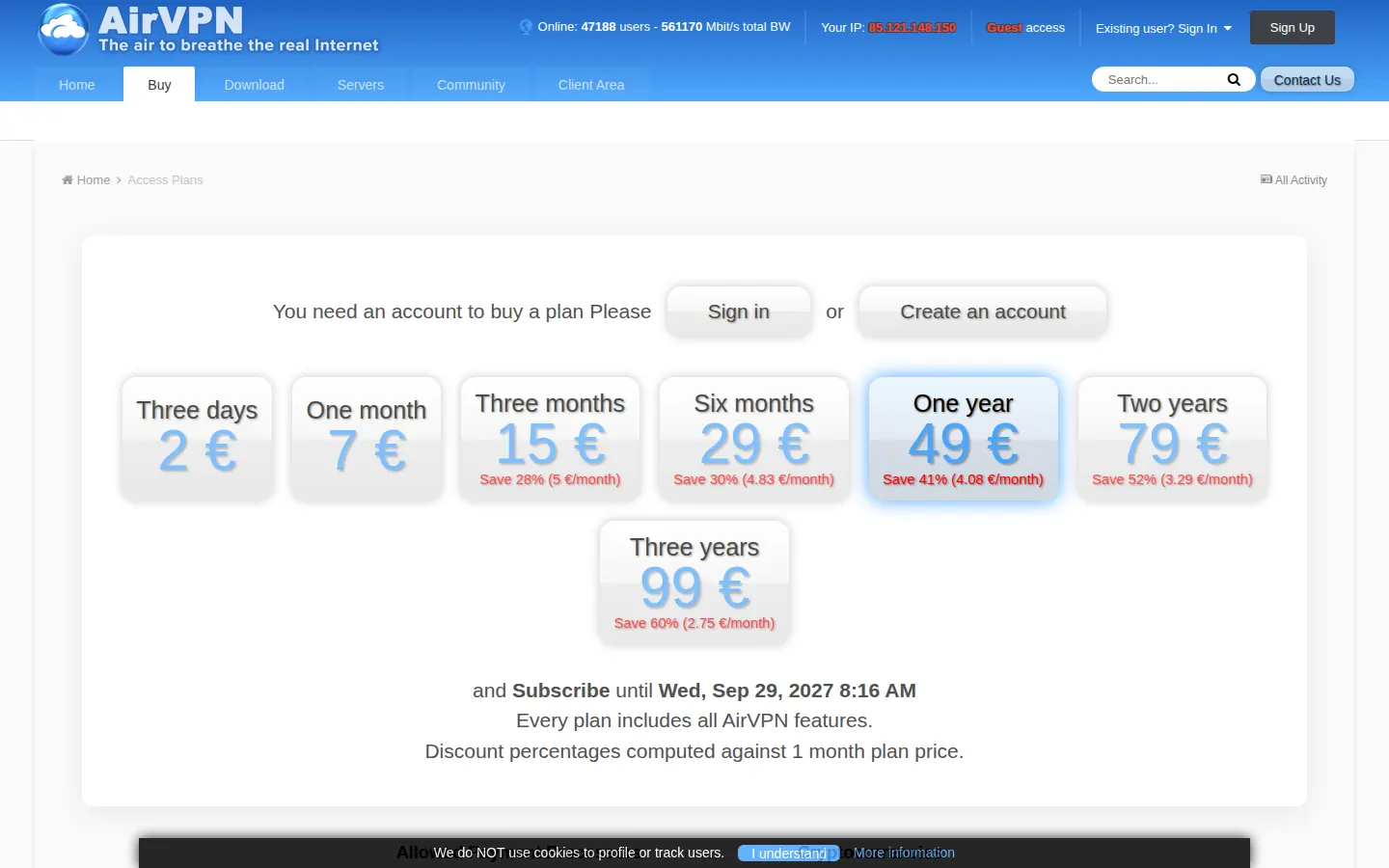Choose the Three years 99 € plan
The width and height of the screenshot is (1389, 868).
tap(694, 583)
